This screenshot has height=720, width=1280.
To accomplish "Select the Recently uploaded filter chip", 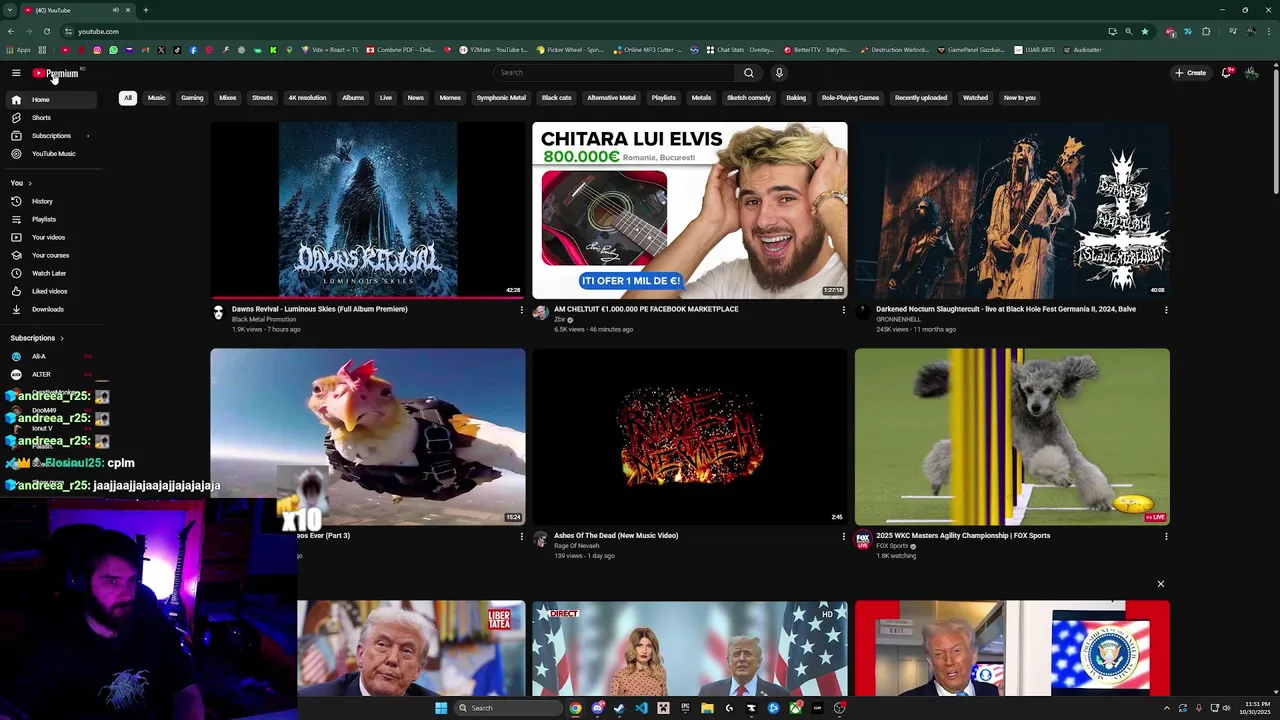I will 921,98.
